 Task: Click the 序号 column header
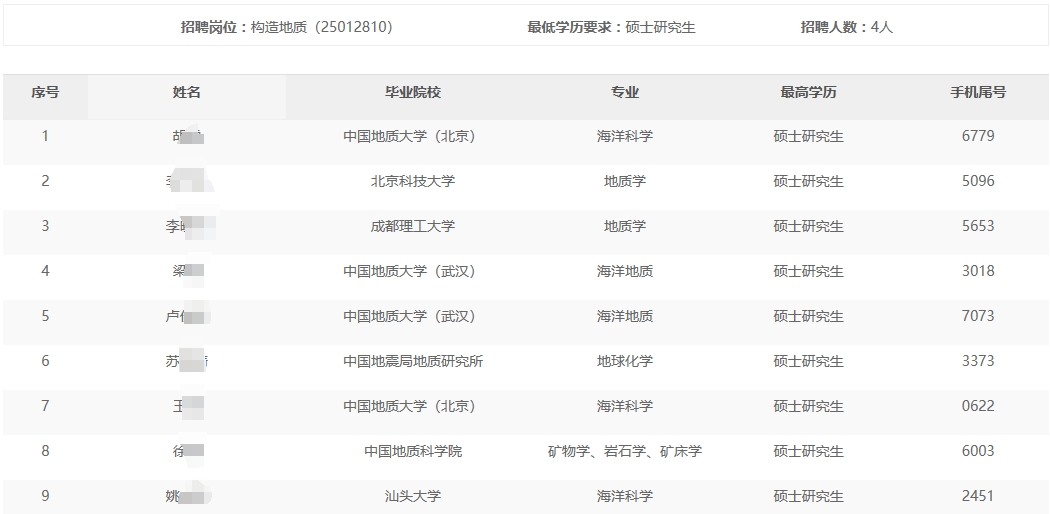pos(45,92)
